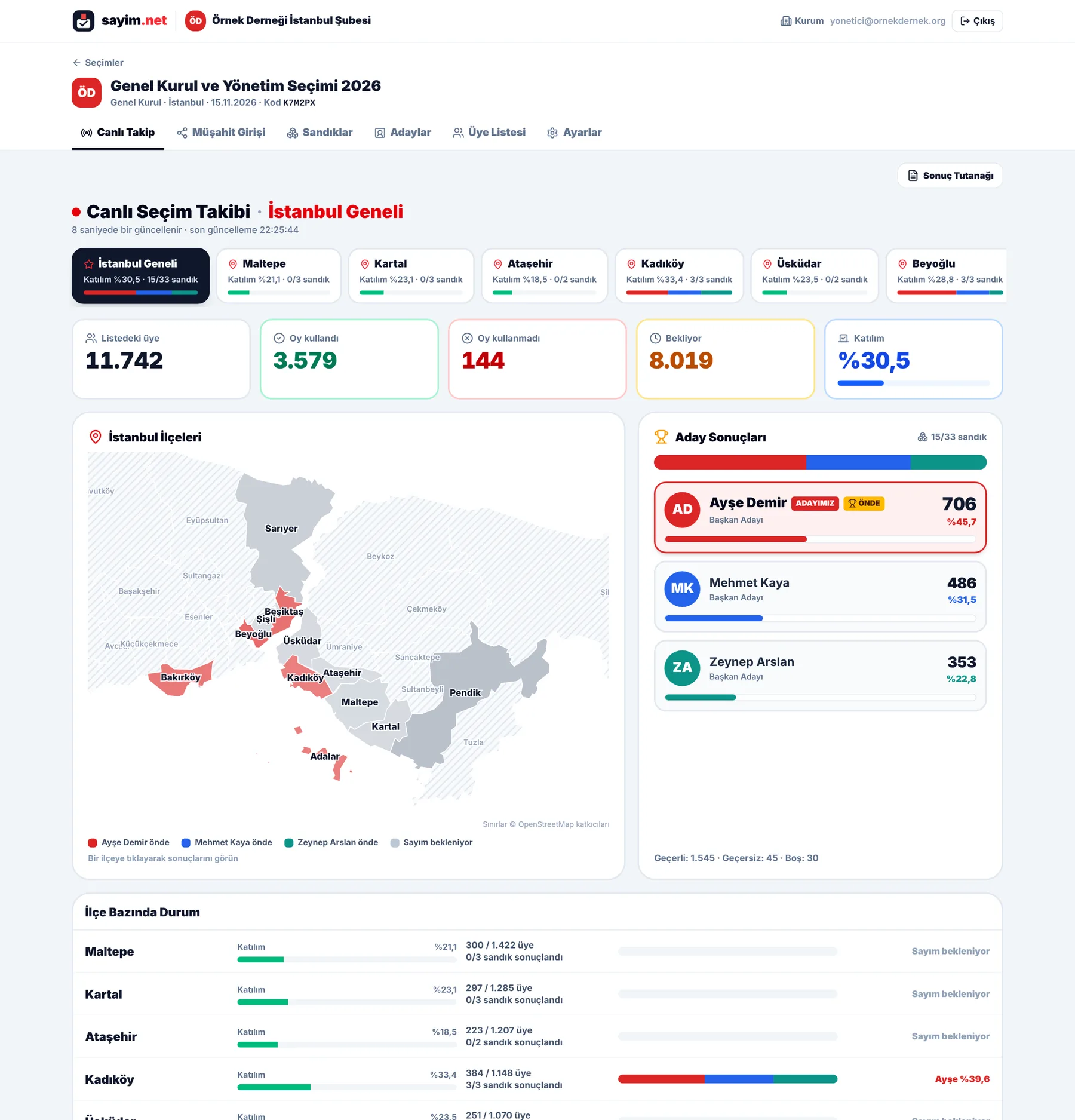
Task: Click the teal Zeynep Arslan önde legend swatch
Action: pos(289,843)
